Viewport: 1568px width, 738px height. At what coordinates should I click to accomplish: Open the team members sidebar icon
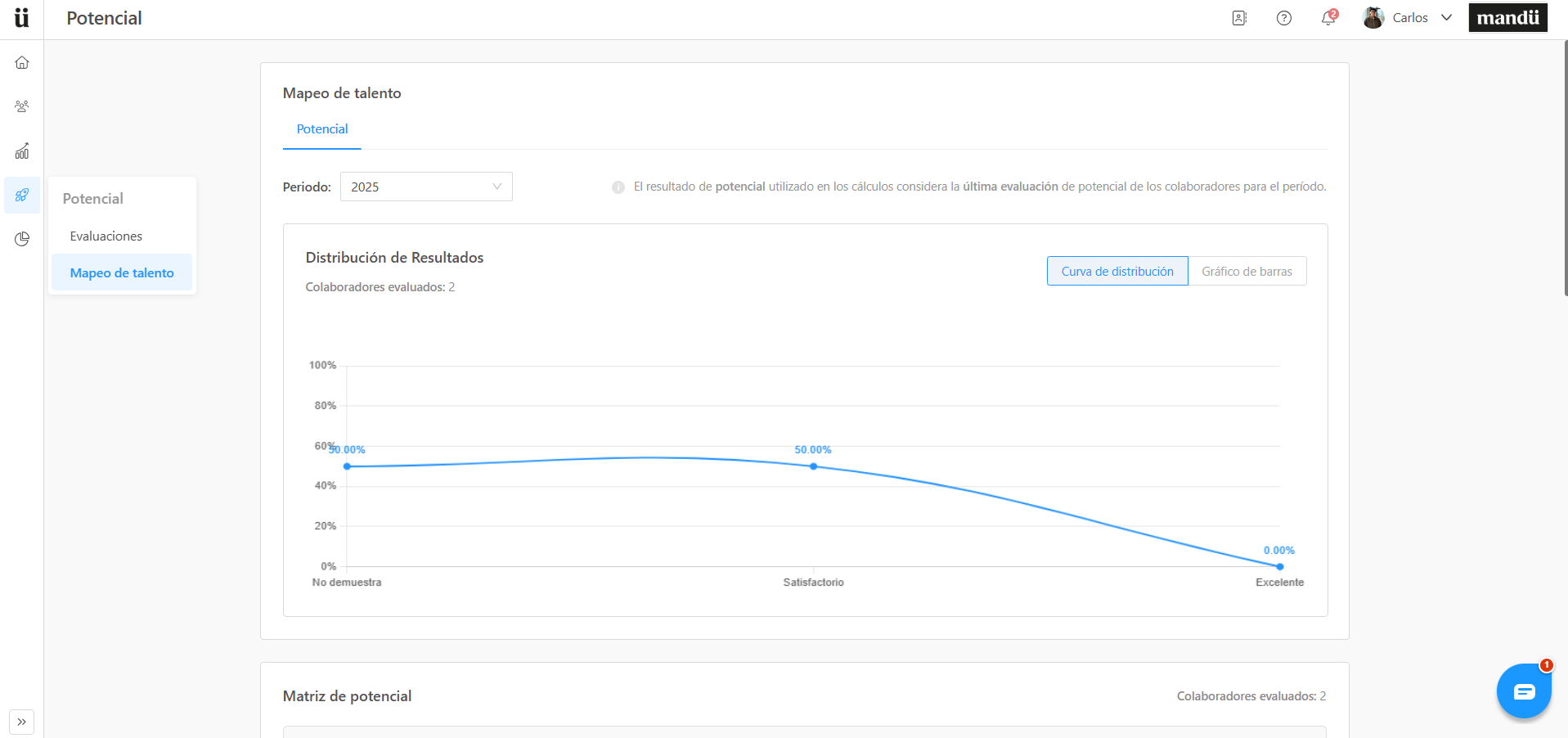pyautogui.click(x=22, y=106)
